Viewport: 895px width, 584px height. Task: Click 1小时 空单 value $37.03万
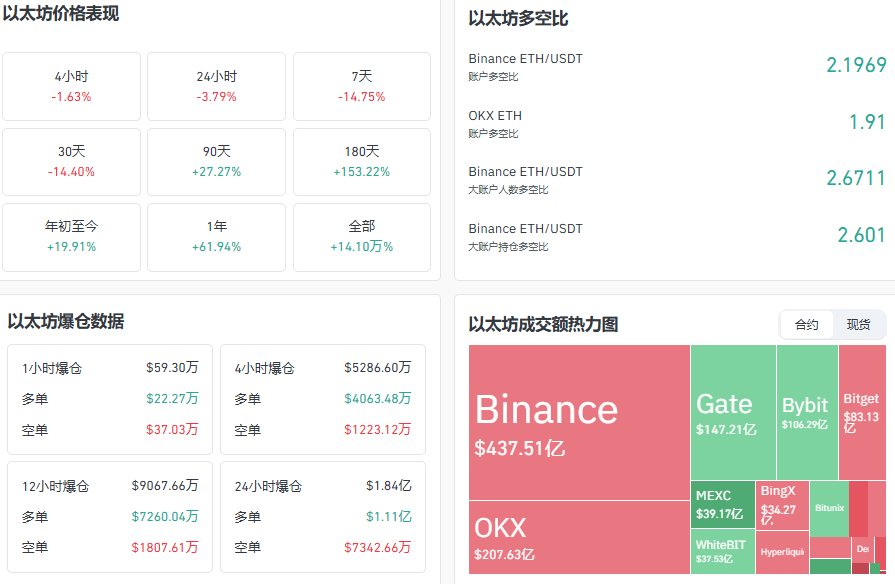click(x=172, y=429)
